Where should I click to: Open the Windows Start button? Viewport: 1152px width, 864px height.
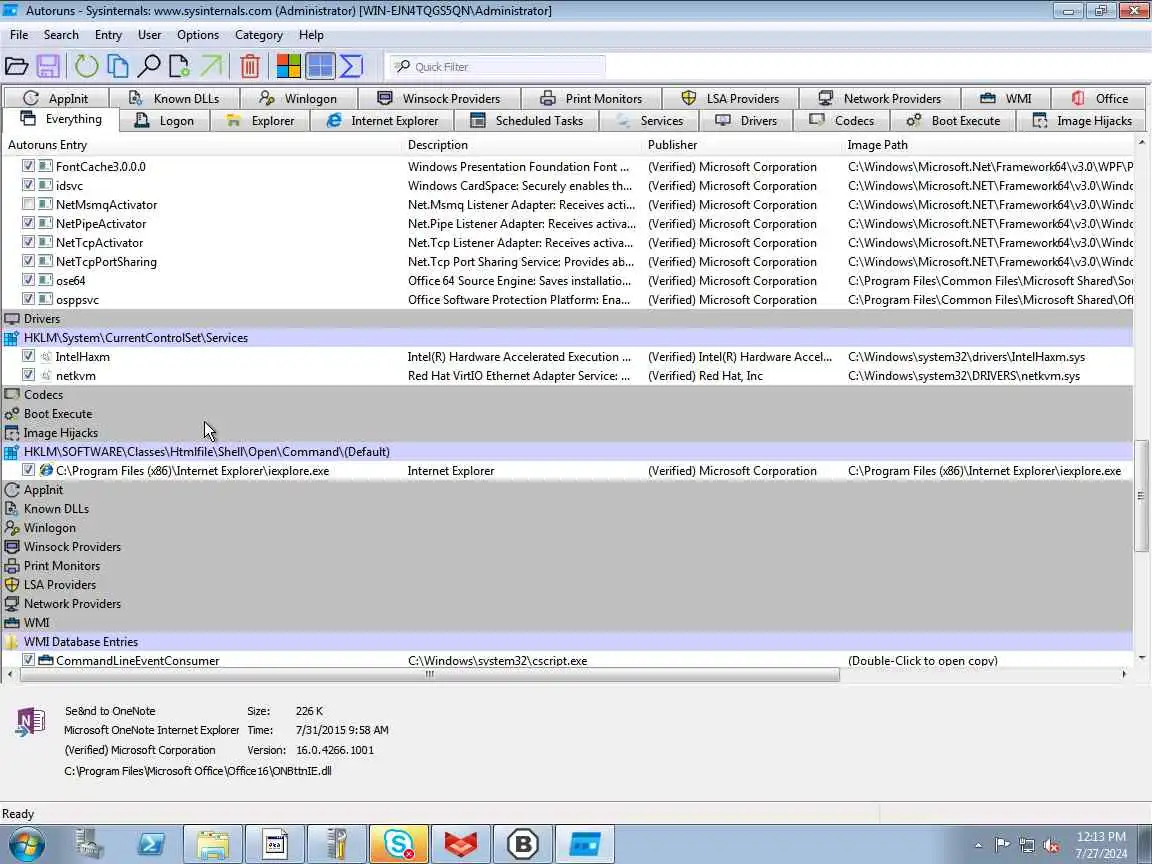click(x=26, y=844)
